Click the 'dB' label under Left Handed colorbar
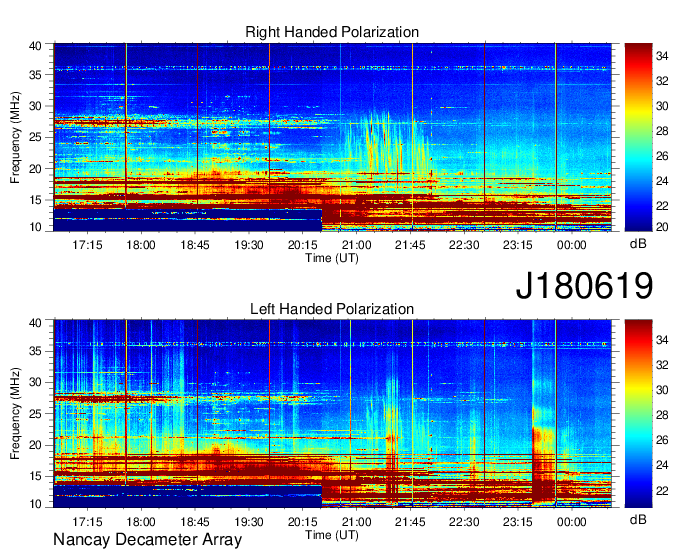 coord(638,519)
